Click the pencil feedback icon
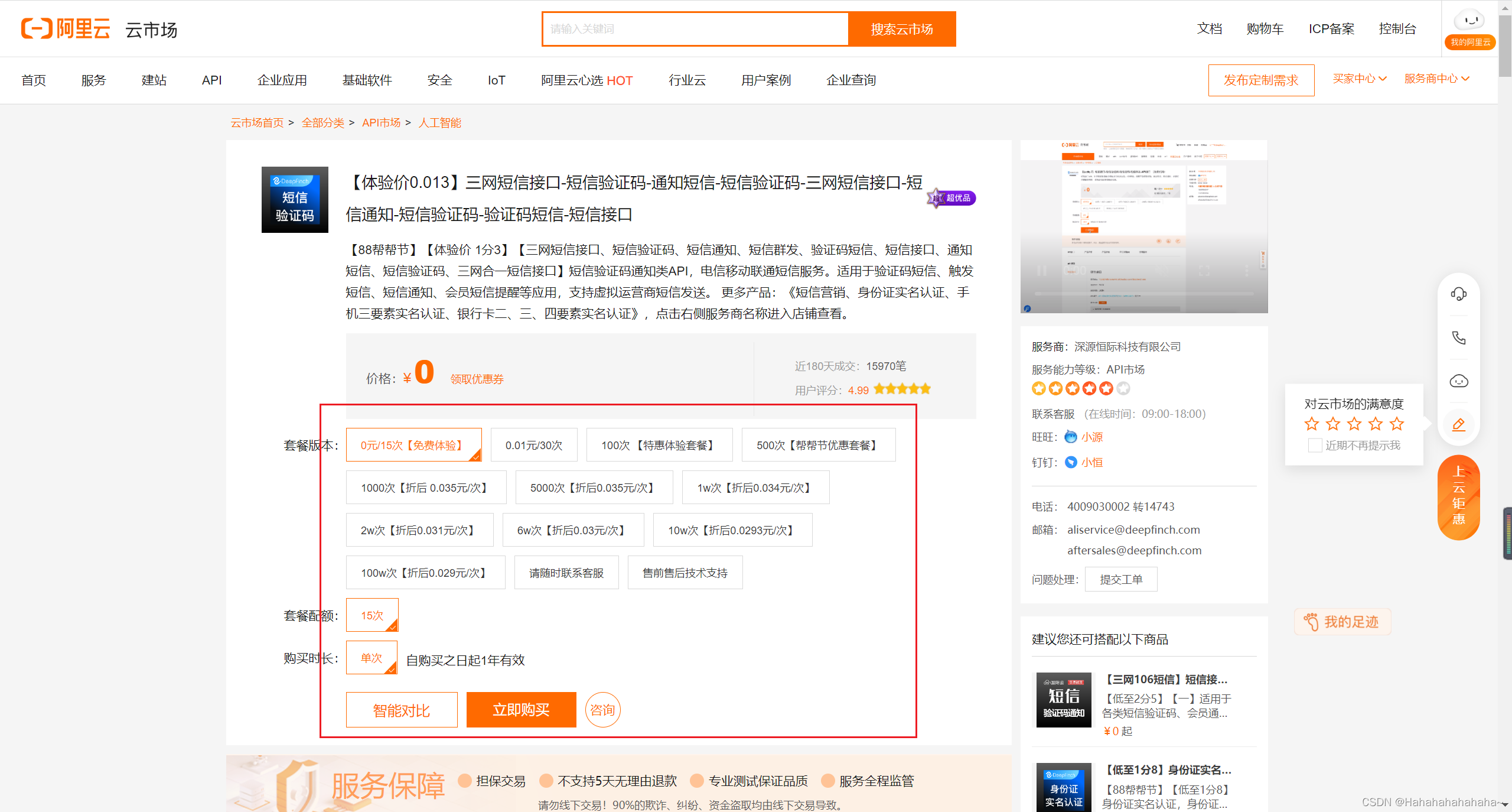 (x=1458, y=424)
